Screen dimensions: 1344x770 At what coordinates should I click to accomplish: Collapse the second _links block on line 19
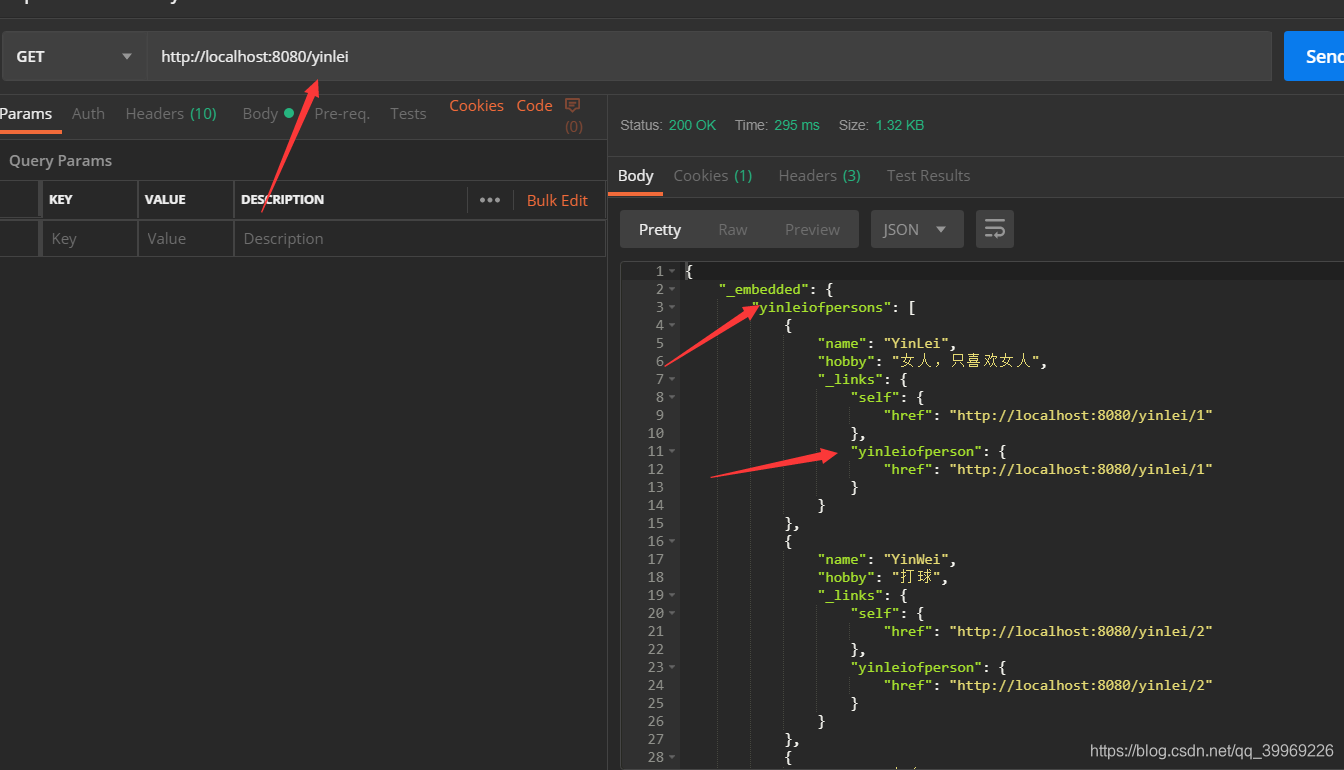click(x=670, y=595)
